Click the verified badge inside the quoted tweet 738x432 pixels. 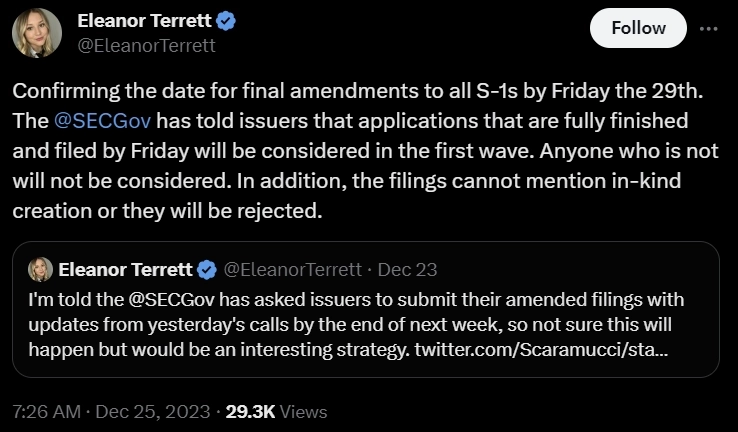207,270
